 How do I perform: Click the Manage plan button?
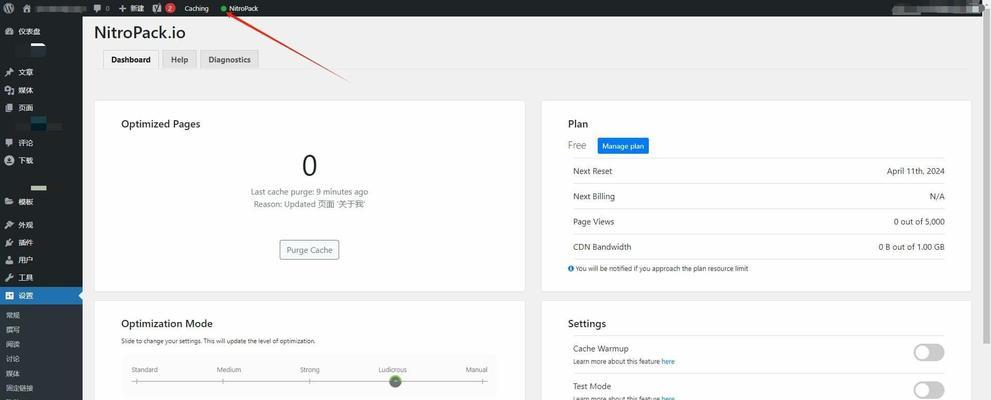(623, 146)
